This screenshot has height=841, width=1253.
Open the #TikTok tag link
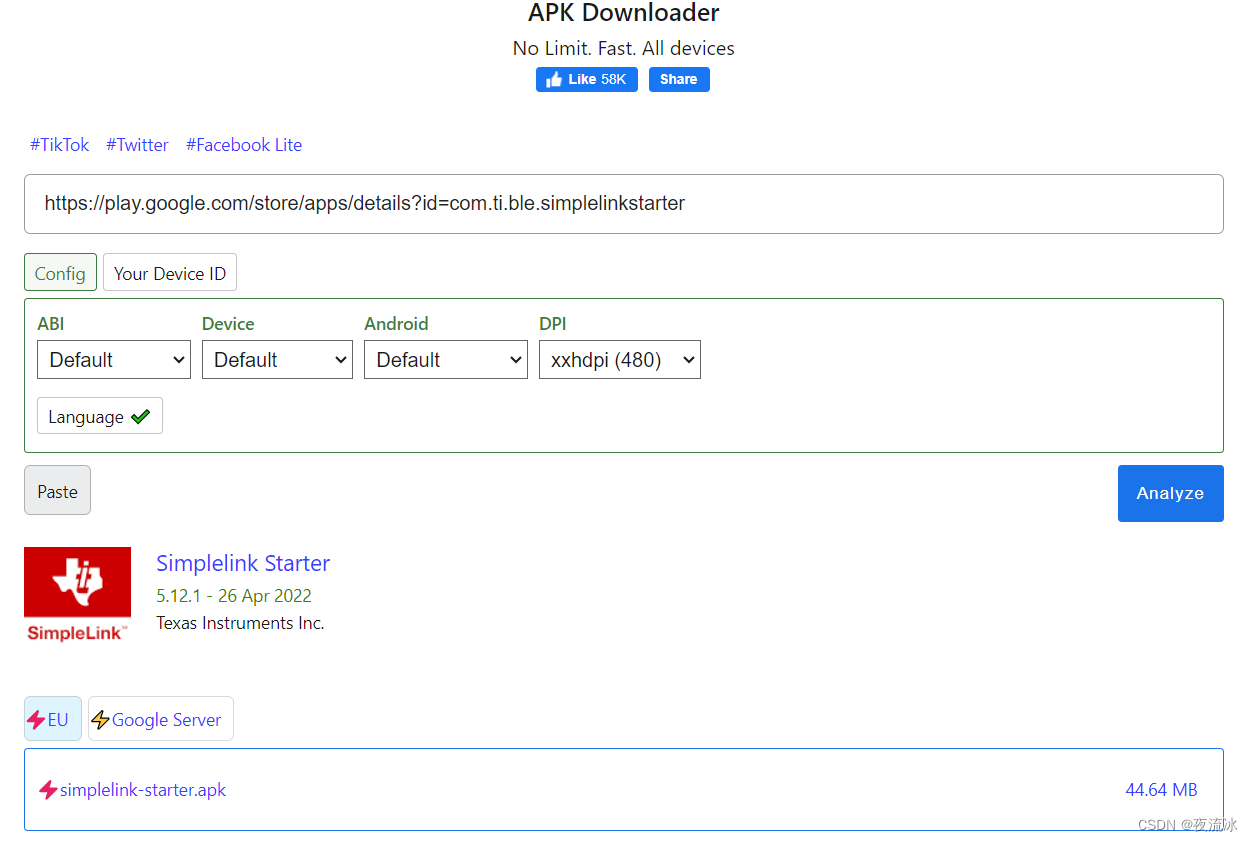click(59, 145)
